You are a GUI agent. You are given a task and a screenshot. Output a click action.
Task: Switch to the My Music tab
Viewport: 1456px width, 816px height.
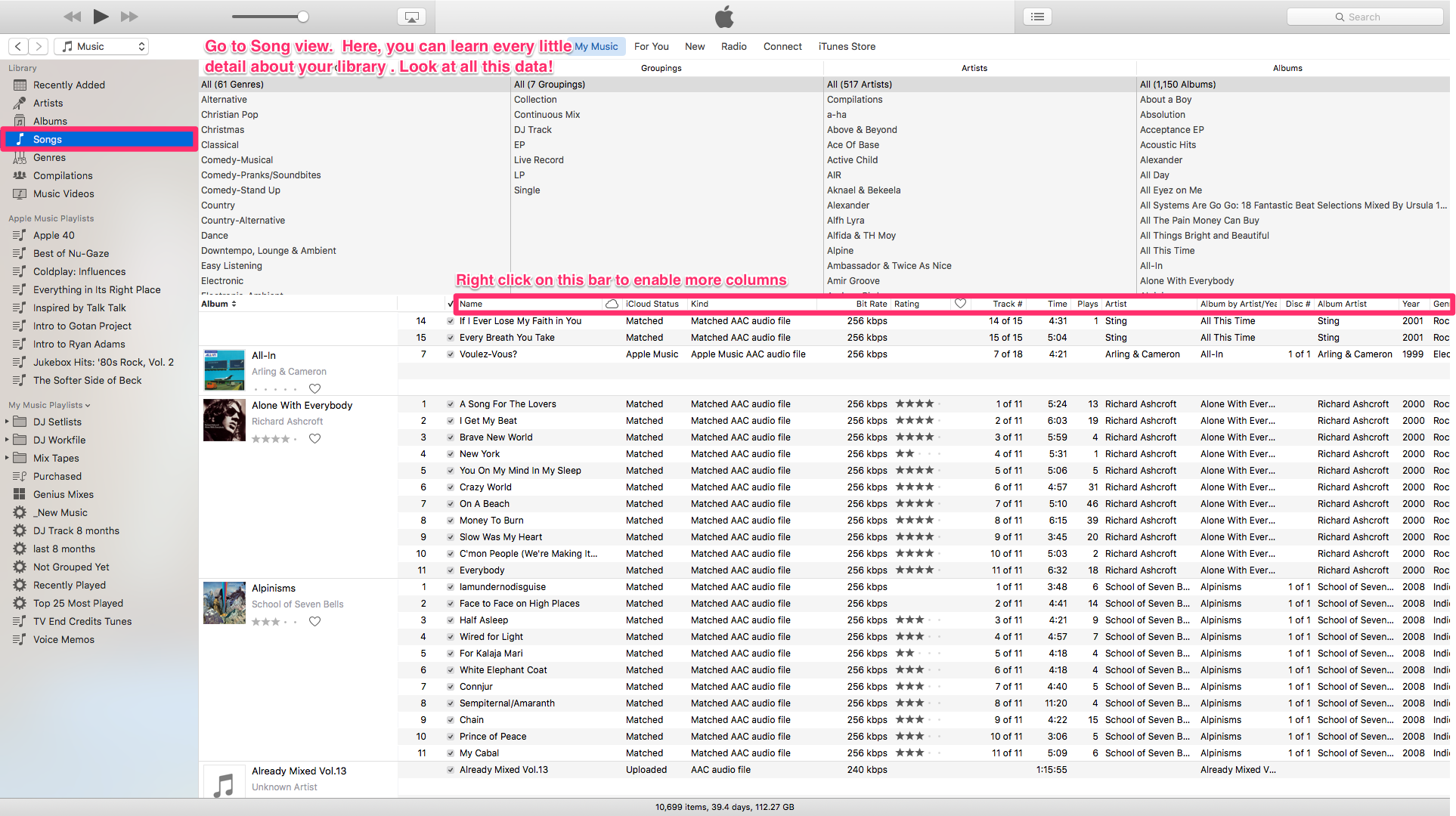[596, 47]
